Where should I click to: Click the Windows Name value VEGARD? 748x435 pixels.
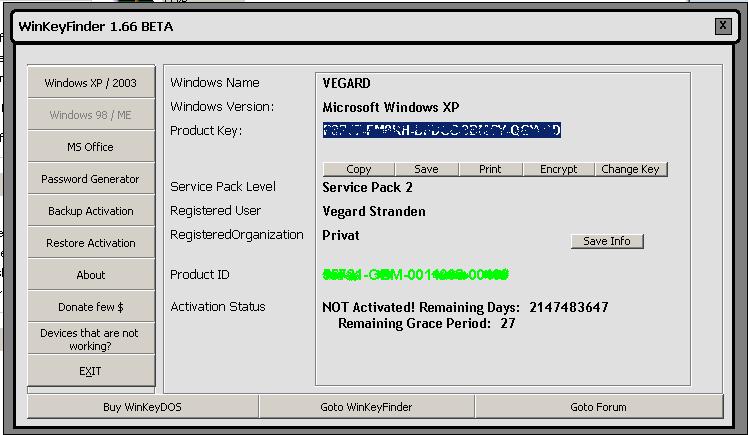pyautogui.click(x=346, y=83)
